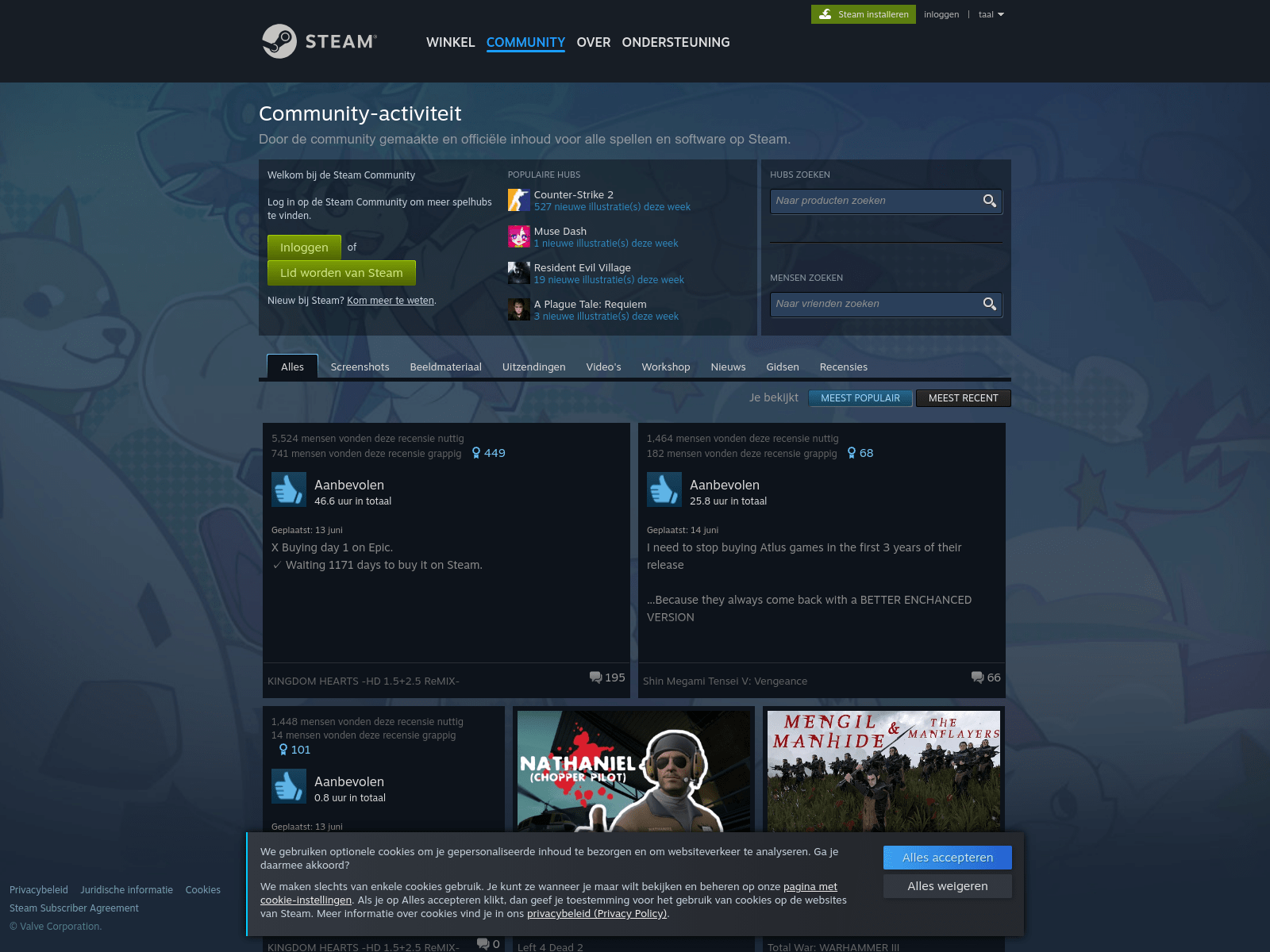
Task: Switch to the Recensies tab
Action: [843, 367]
